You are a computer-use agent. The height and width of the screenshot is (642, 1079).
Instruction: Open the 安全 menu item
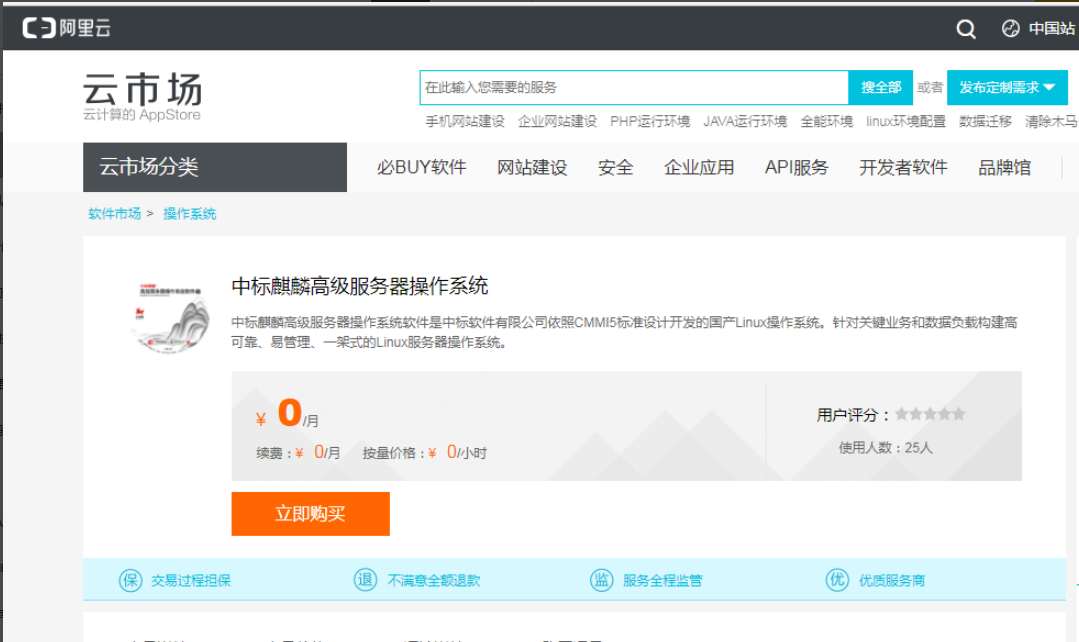click(x=615, y=167)
